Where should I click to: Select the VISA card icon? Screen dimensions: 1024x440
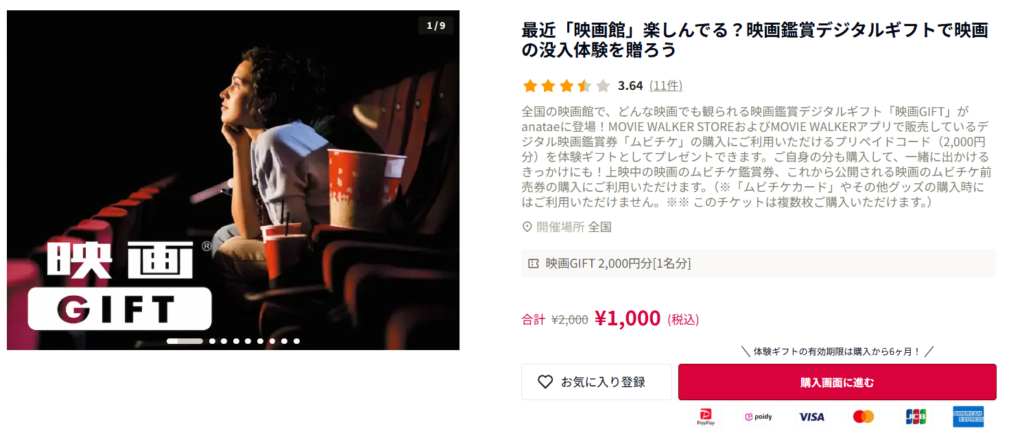point(811,416)
